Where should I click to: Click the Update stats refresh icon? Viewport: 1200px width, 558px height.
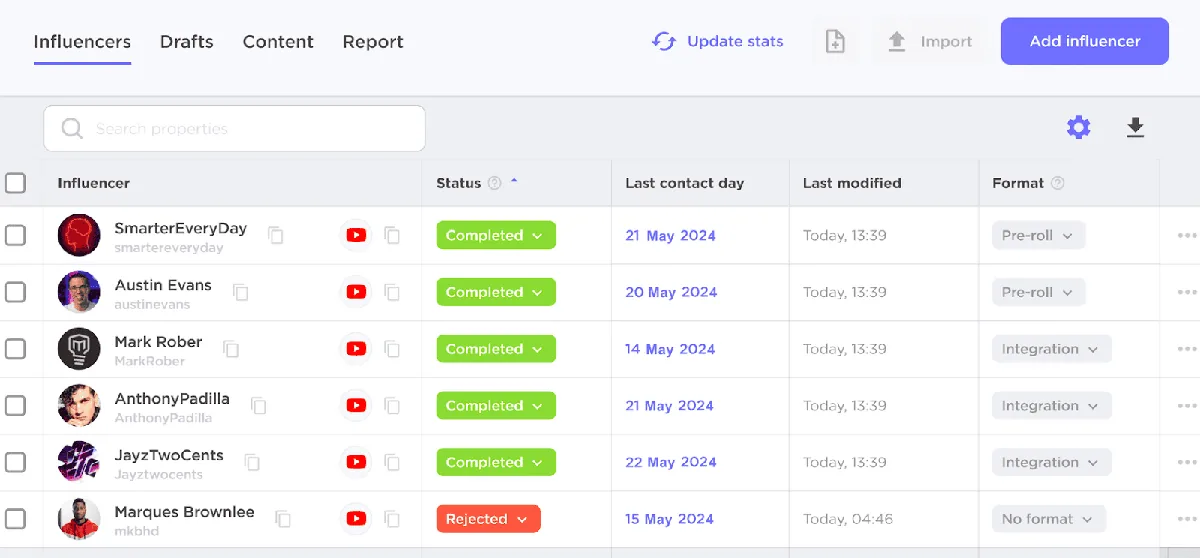coord(664,41)
